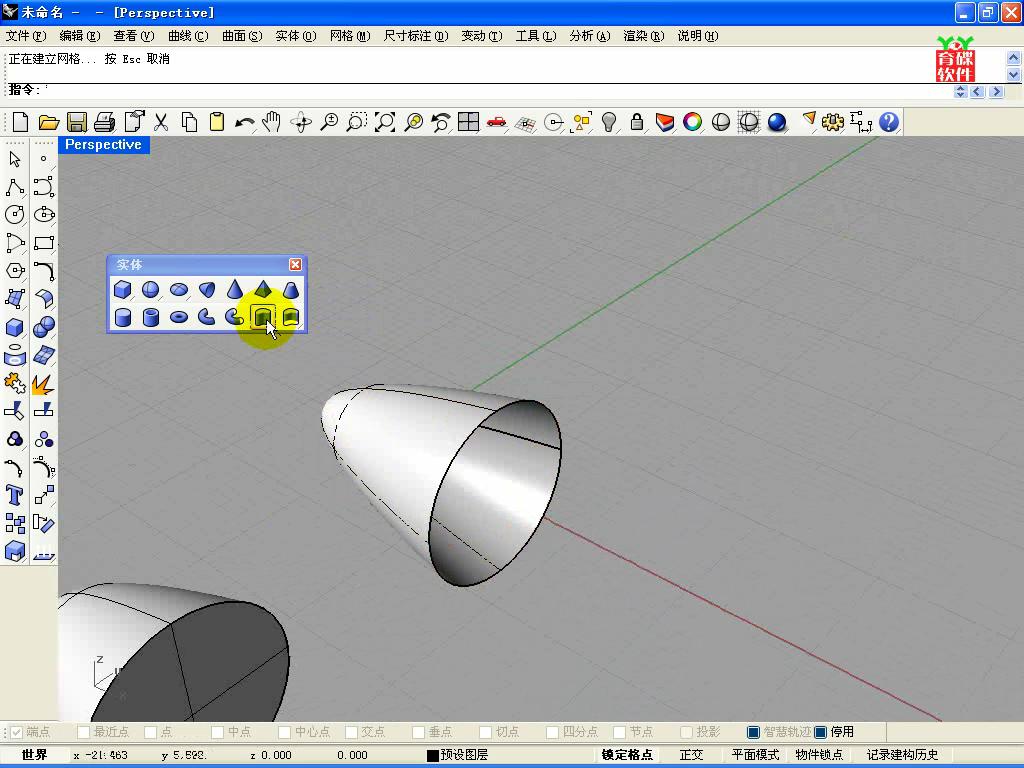Click the Zoom Extents icon

click(x=385, y=122)
